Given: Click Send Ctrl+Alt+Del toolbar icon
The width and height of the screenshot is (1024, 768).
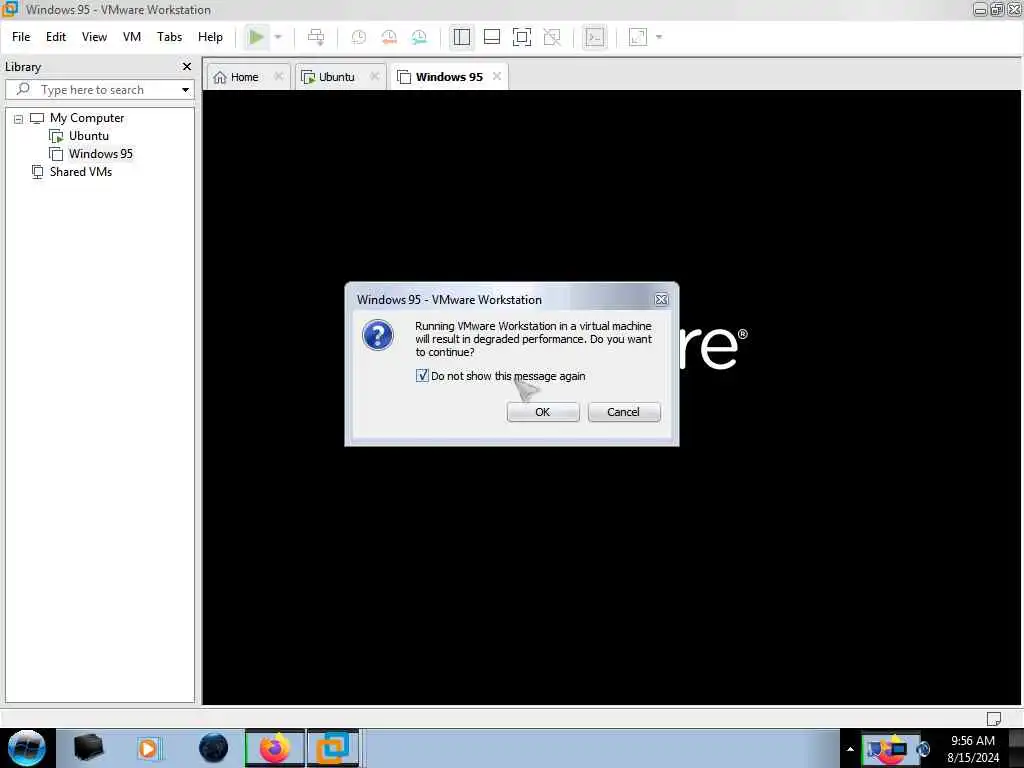Looking at the screenshot, I should click(316, 37).
